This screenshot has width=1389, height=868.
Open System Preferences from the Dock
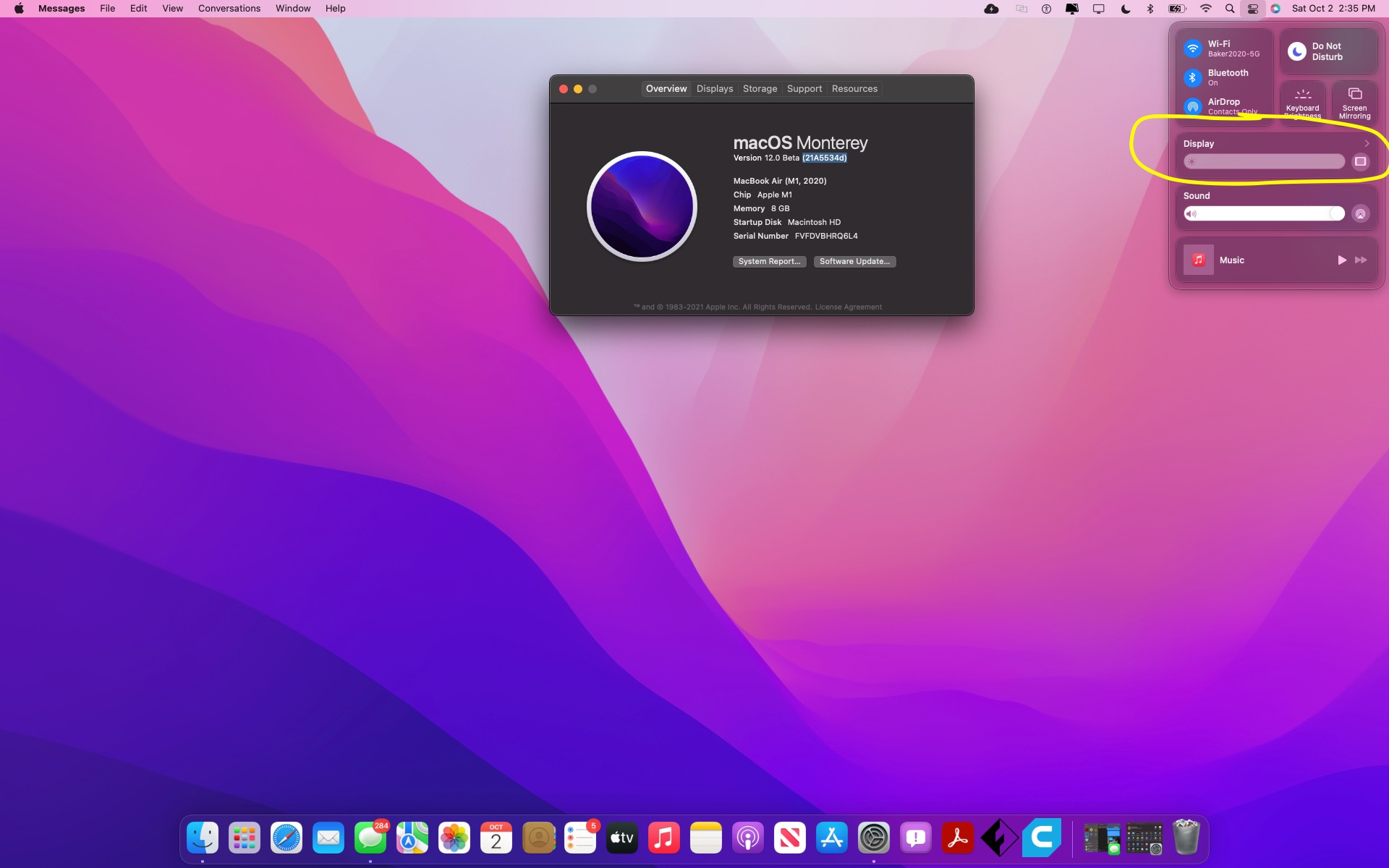click(874, 838)
